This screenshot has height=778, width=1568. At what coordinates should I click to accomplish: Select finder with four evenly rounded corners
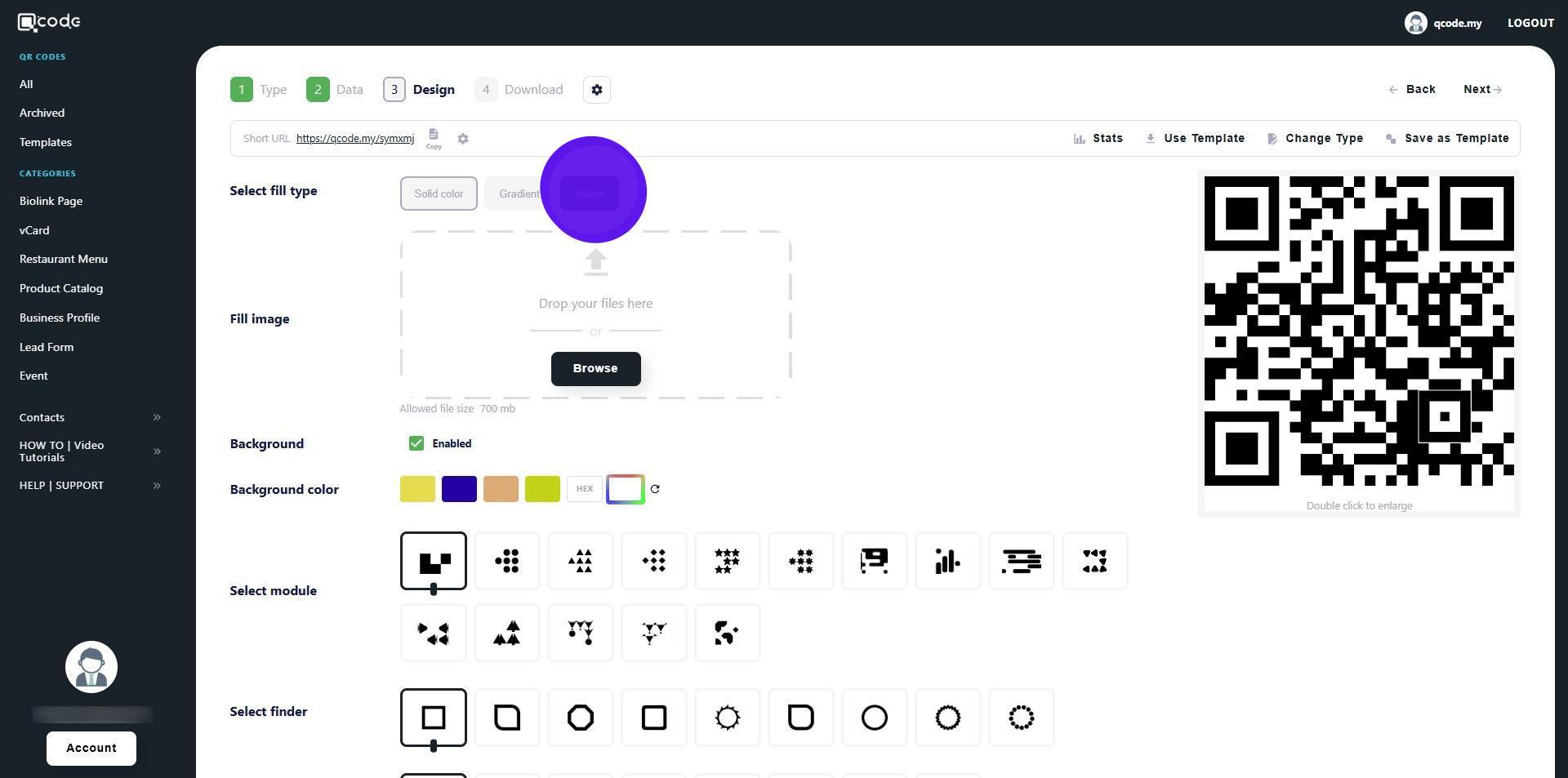pos(654,718)
